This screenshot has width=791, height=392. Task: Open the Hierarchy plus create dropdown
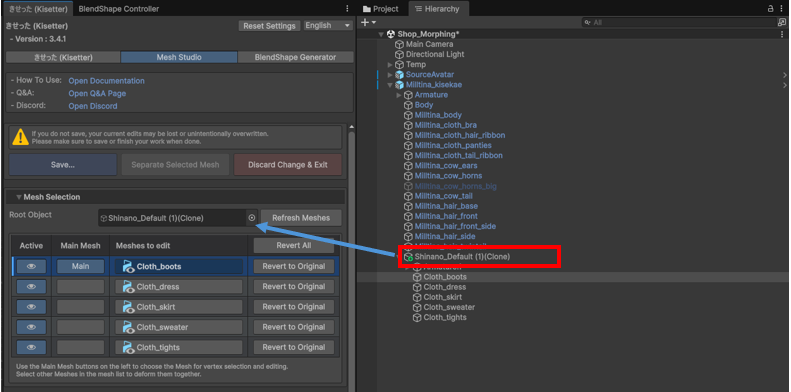(368, 23)
